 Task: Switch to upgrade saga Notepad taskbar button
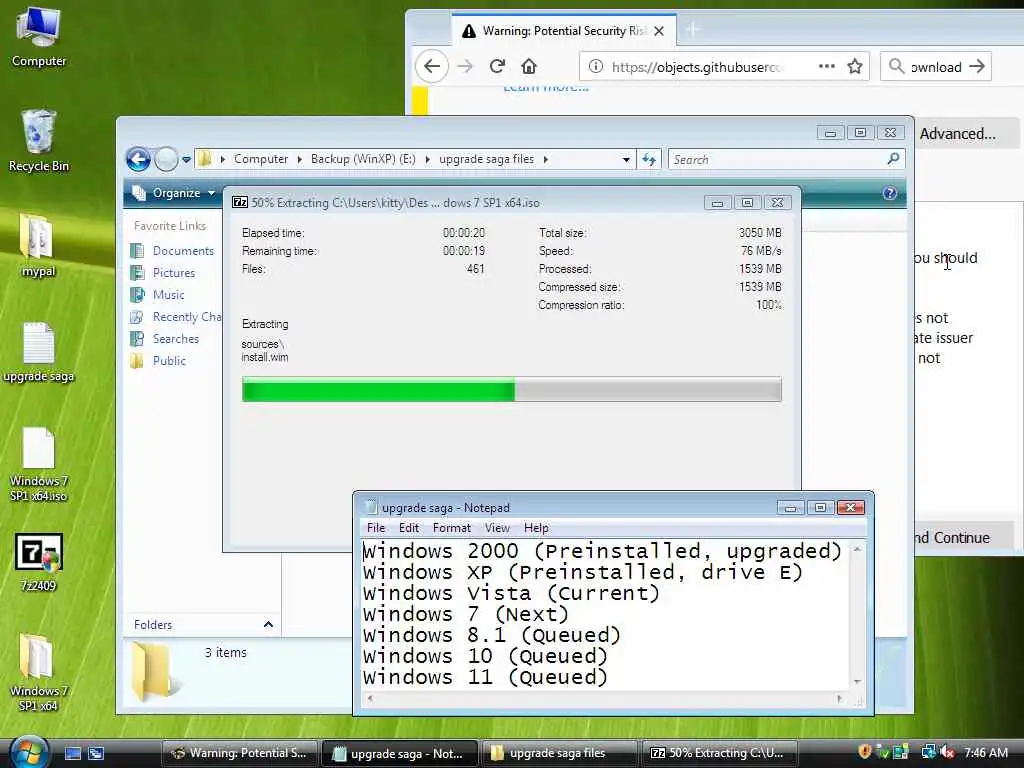(x=399, y=753)
